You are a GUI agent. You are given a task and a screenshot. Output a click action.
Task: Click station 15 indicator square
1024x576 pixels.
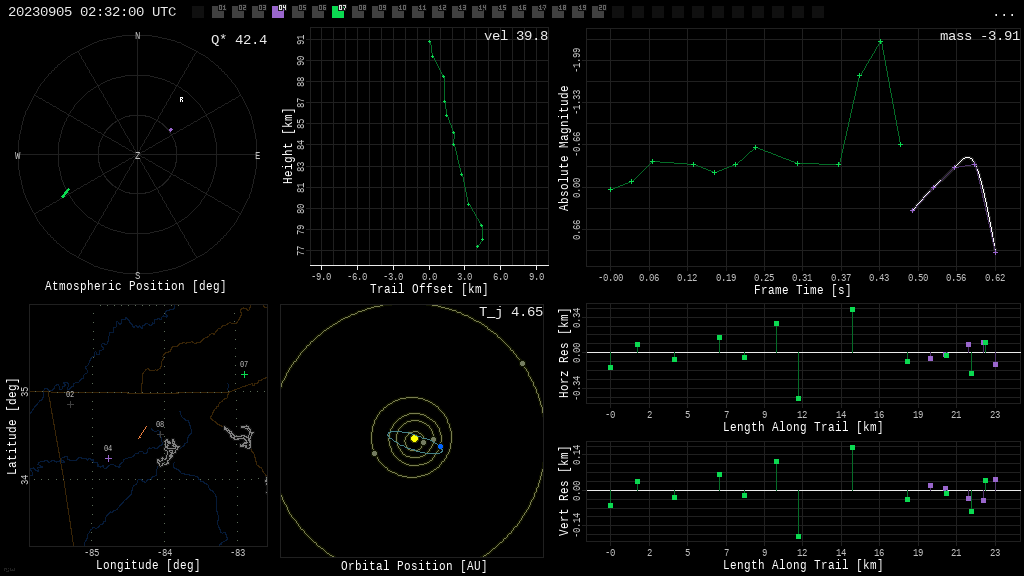point(498,12)
